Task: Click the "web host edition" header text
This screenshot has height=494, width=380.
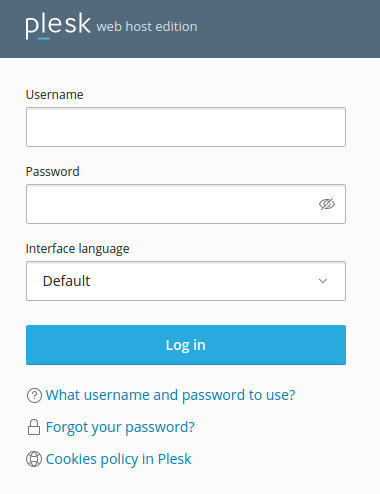Action: [147, 27]
